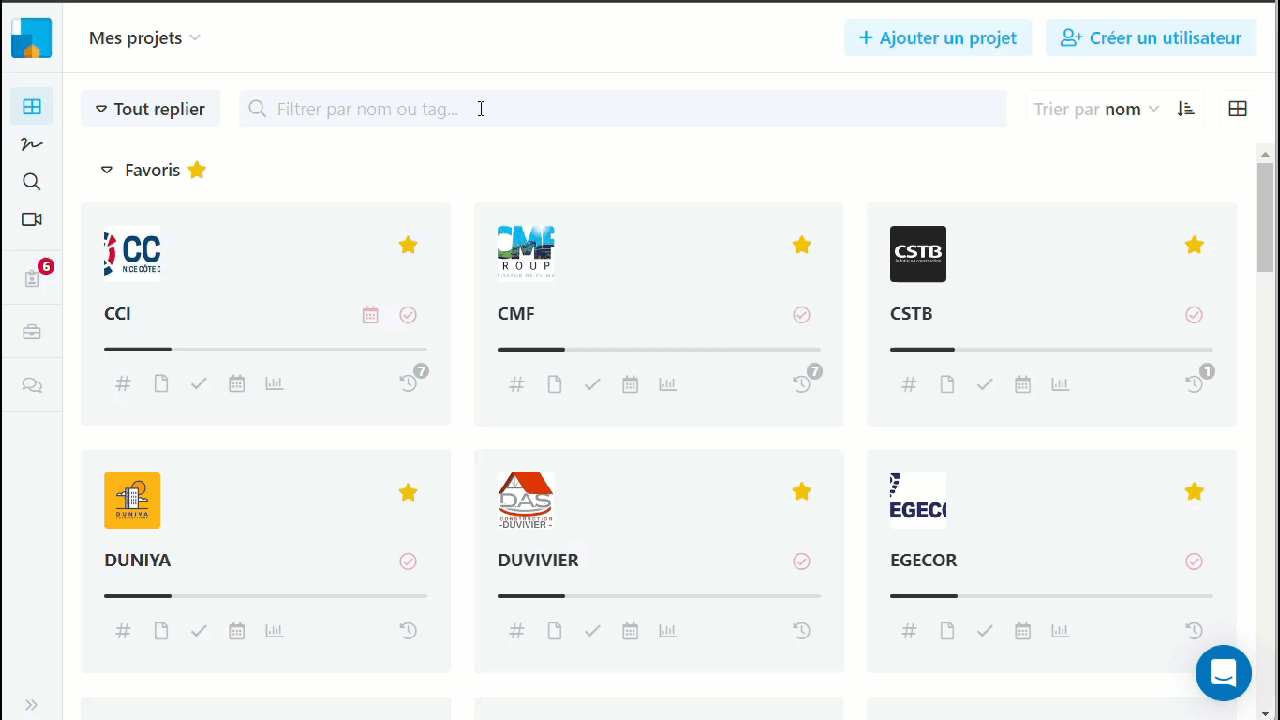Open the clipboard tasks with 6 badge
Viewport: 1280px width, 720px height.
click(x=32, y=278)
